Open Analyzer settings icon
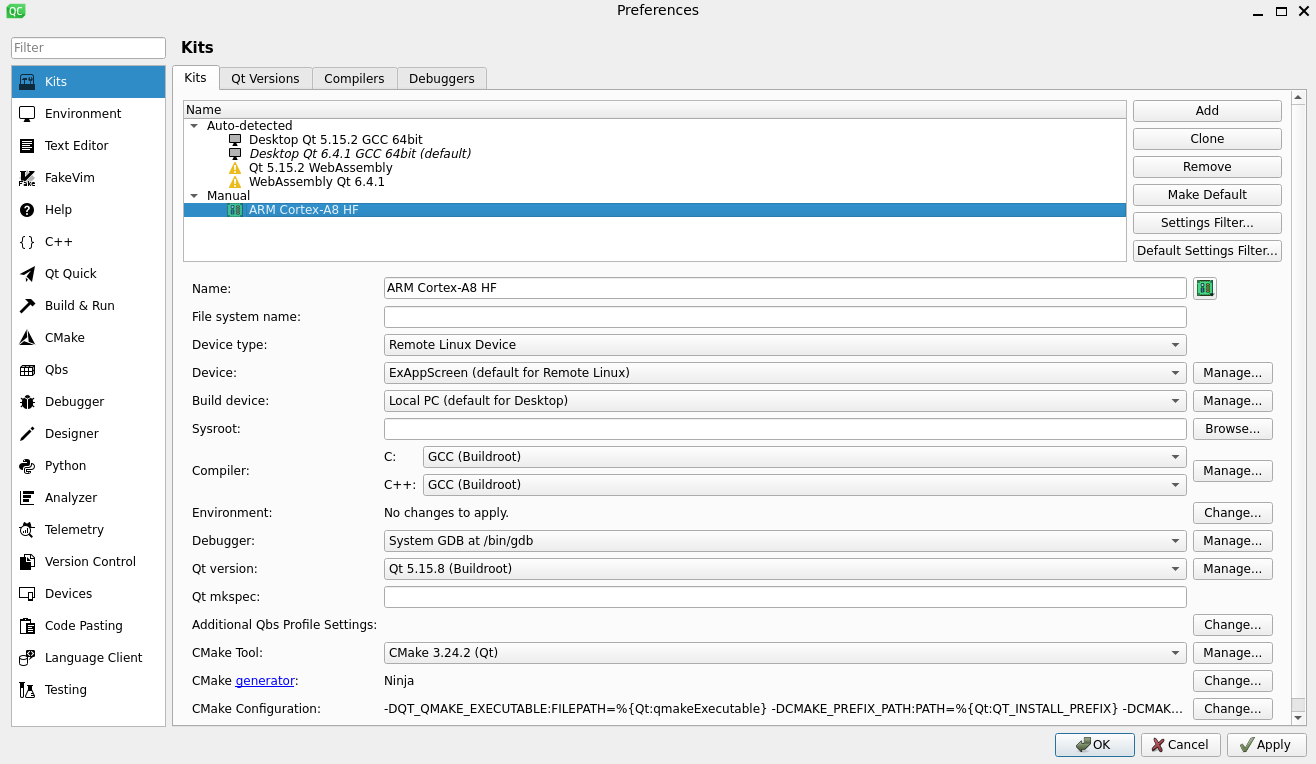 point(27,498)
